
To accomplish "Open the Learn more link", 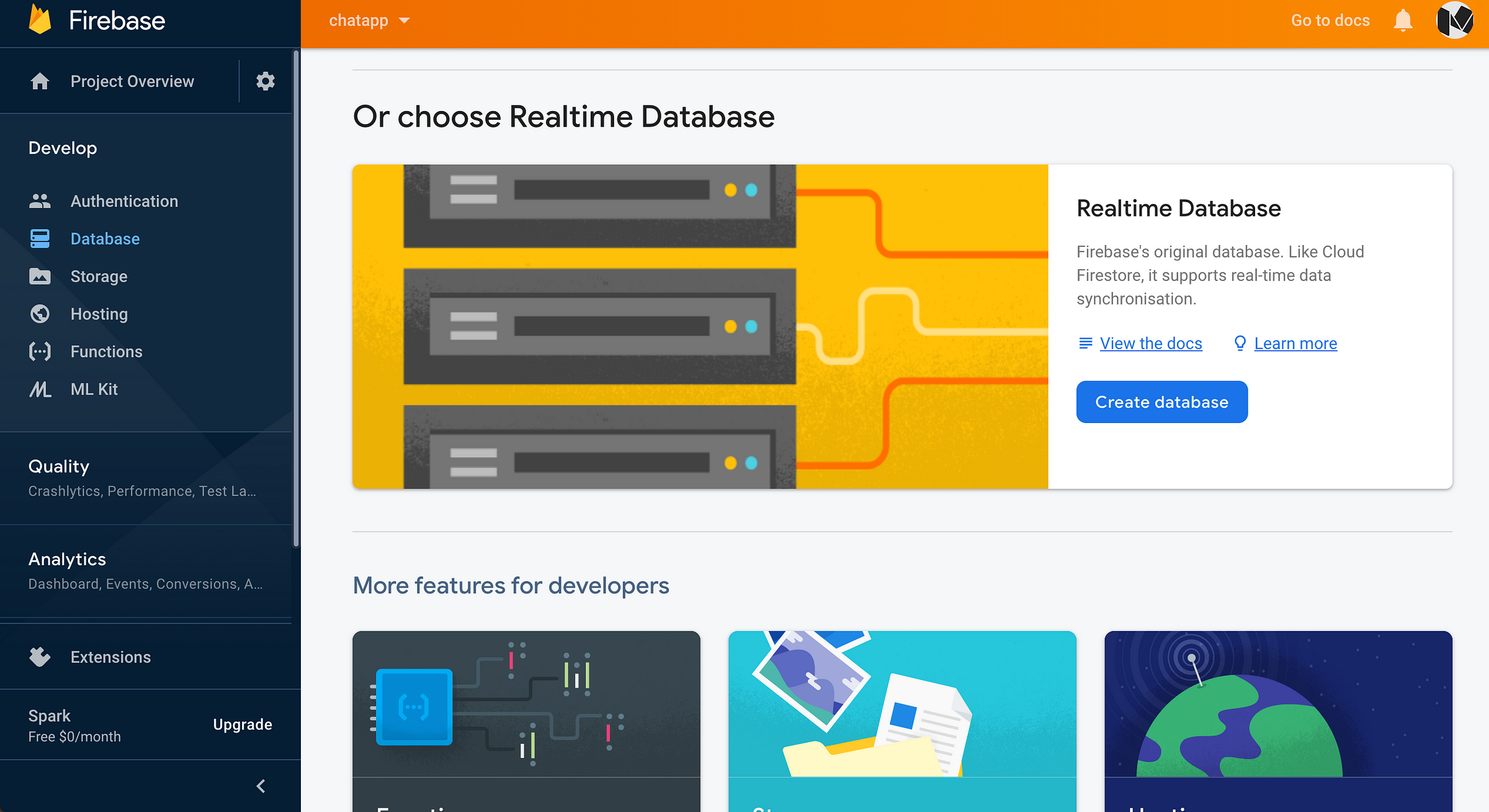I will point(1295,343).
